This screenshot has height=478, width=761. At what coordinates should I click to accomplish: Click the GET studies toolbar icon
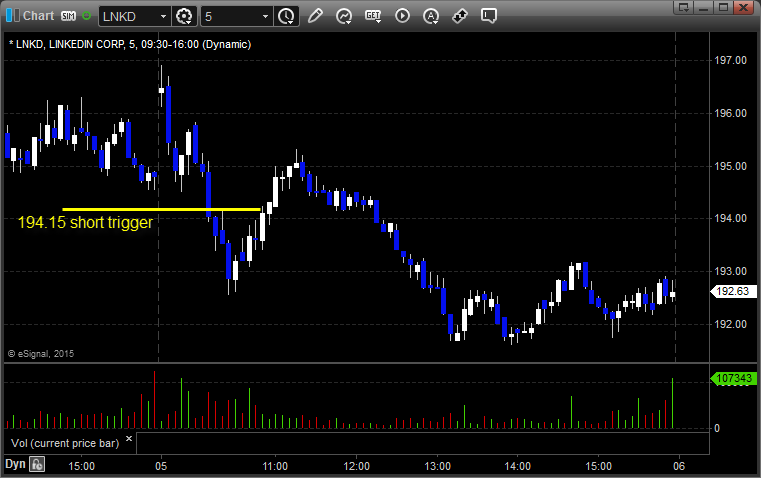pyautogui.click(x=373, y=16)
